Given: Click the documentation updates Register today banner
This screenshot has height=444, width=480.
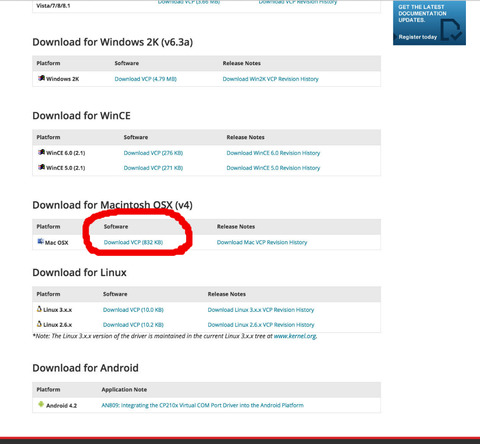Looking at the screenshot, I should coord(429,23).
